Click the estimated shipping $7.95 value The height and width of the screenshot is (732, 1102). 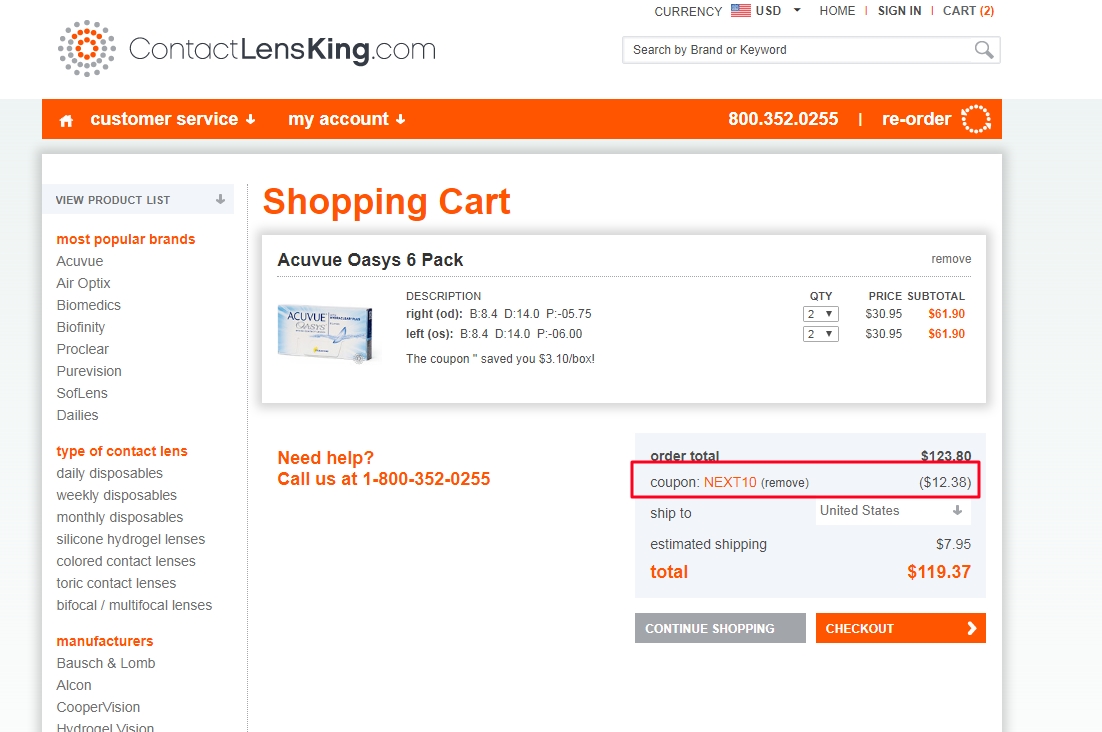tap(953, 544)
